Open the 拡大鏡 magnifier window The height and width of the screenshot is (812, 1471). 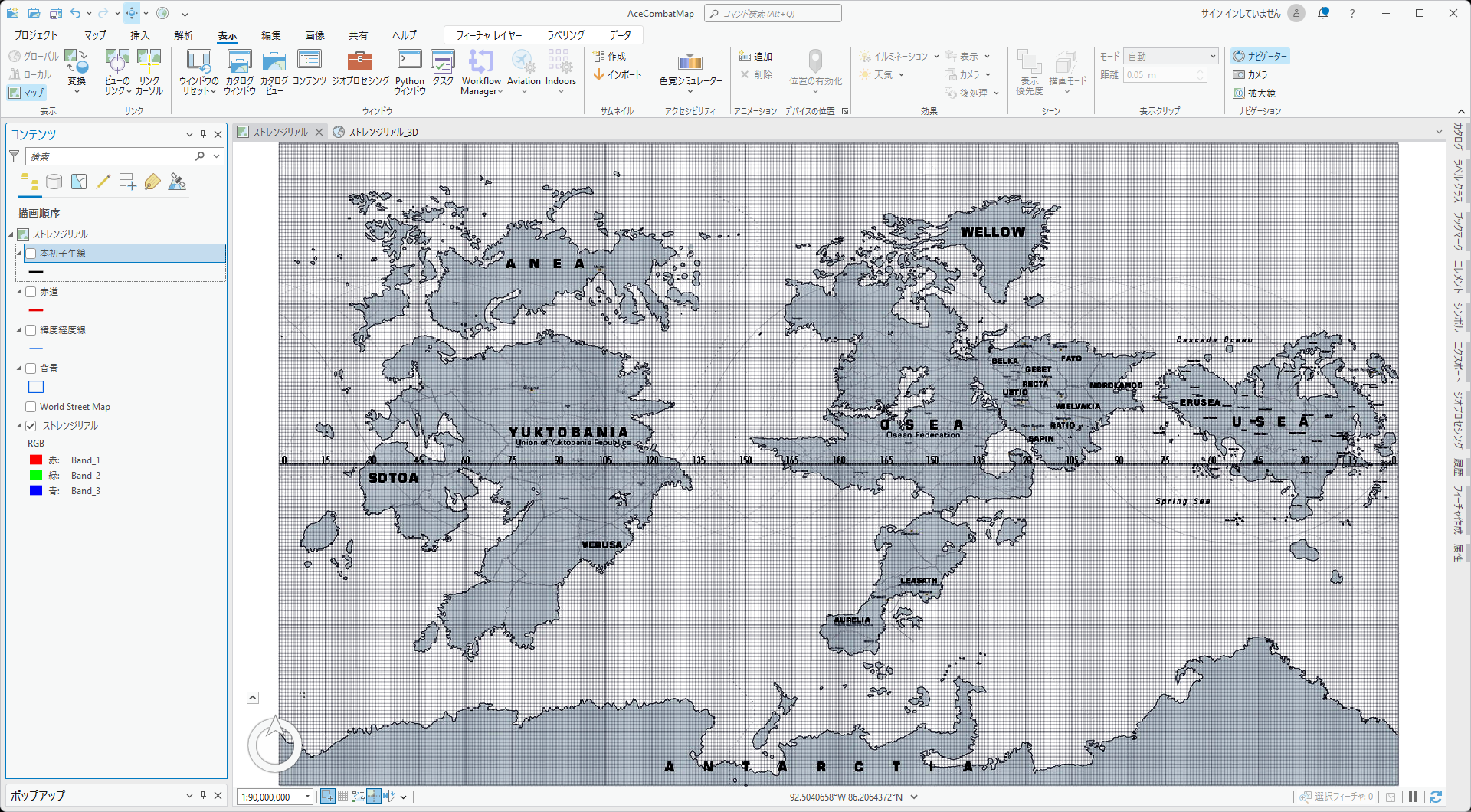(1254, 93)
